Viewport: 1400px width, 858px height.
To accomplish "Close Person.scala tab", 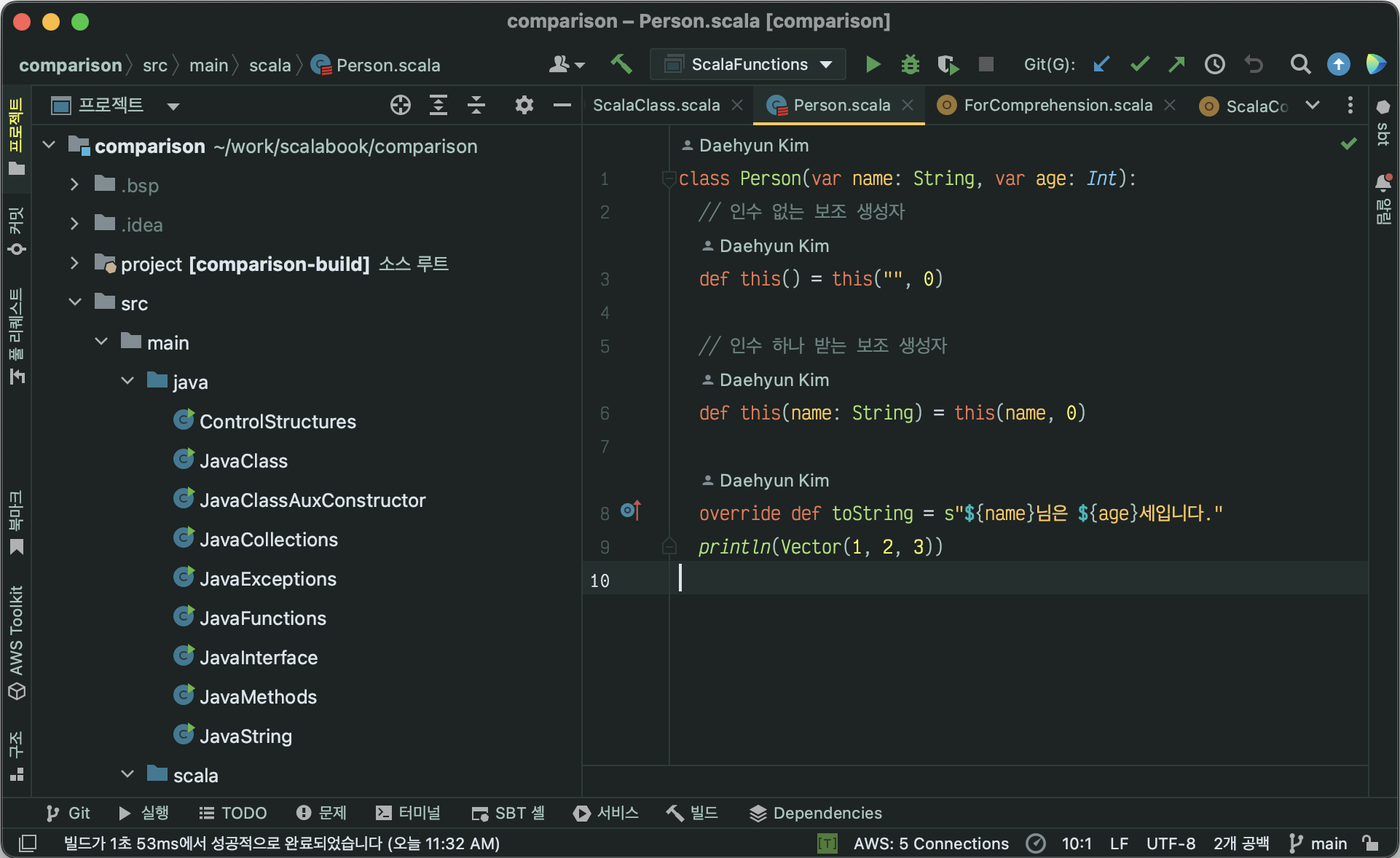I will point(908,106).
